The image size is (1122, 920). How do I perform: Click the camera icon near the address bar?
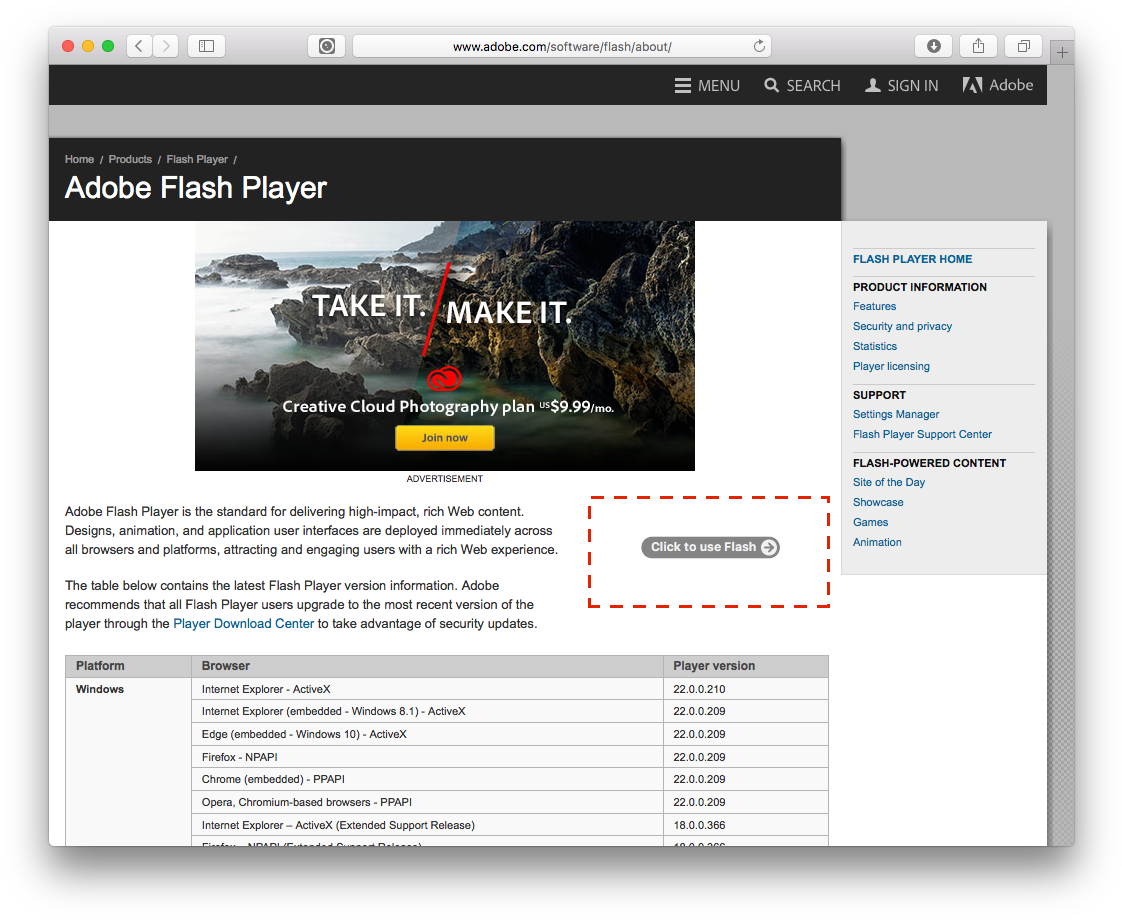pyautogui.click(x=326, y=46)
